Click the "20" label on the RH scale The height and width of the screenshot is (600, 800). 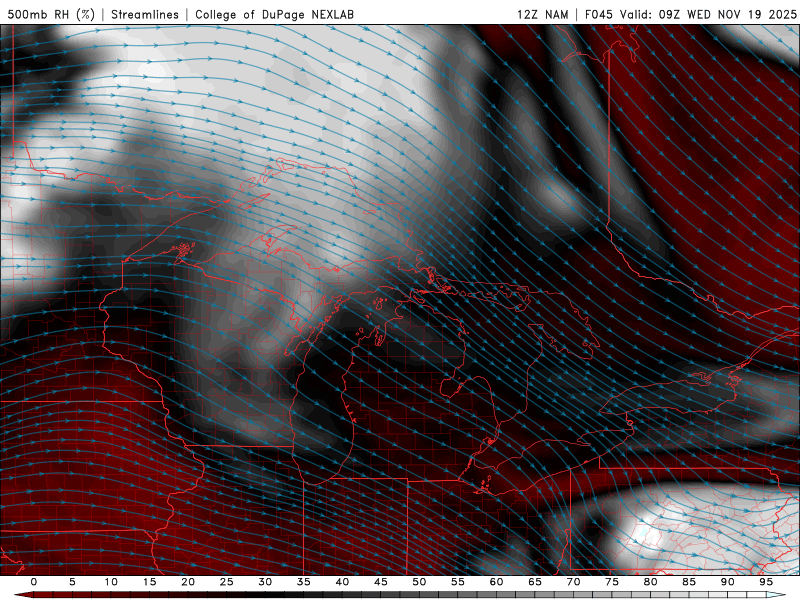pyautogui.click(x=188, y=582)
